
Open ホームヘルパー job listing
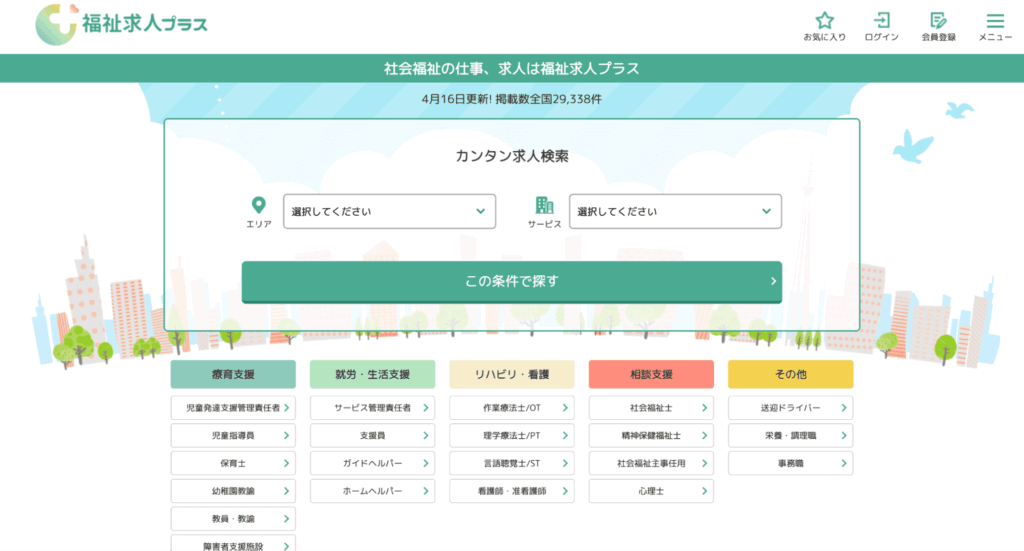point(372,491)
